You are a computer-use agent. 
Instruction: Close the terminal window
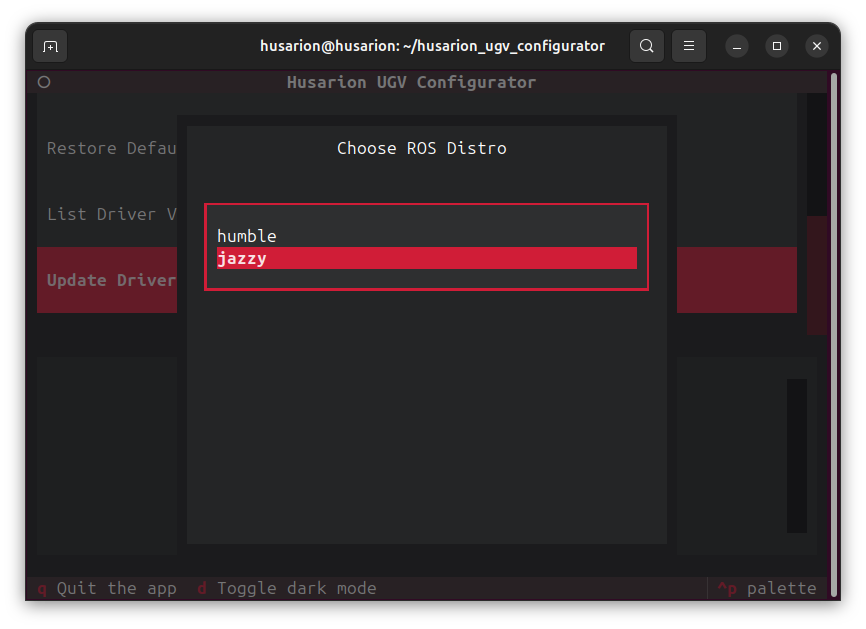(817, 46)
